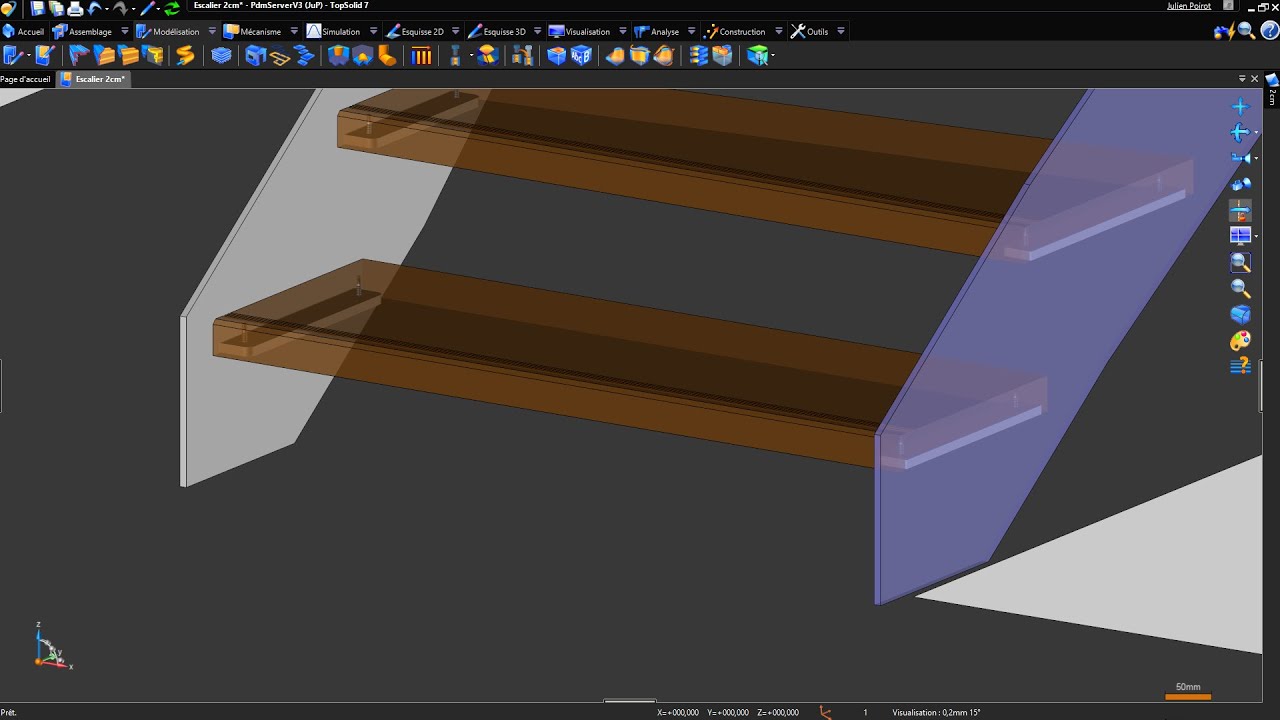Expand the dropdown arrow beside Assemblage
This screenshot has width=1280, height=720.
point(125,31)
